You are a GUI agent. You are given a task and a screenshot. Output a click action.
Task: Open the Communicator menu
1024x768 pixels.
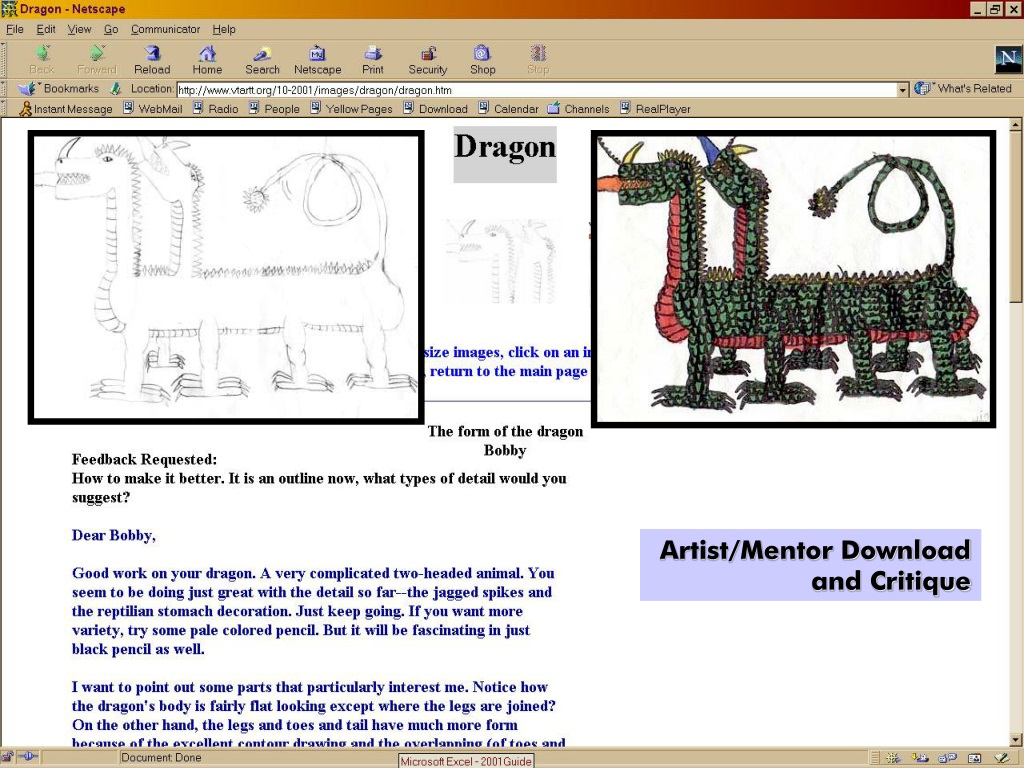(165, 29)
